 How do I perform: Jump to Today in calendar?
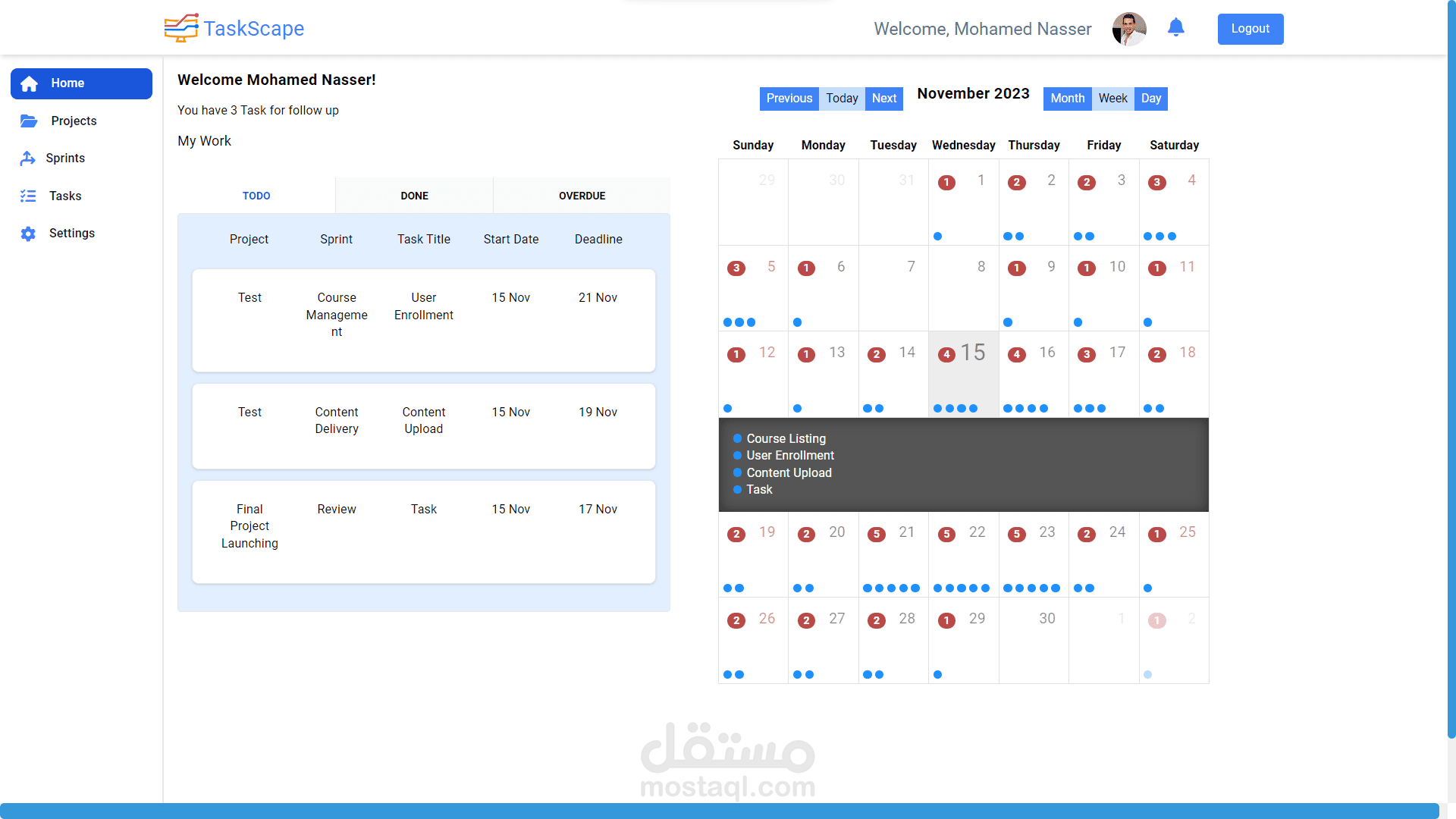coord(842,99)
